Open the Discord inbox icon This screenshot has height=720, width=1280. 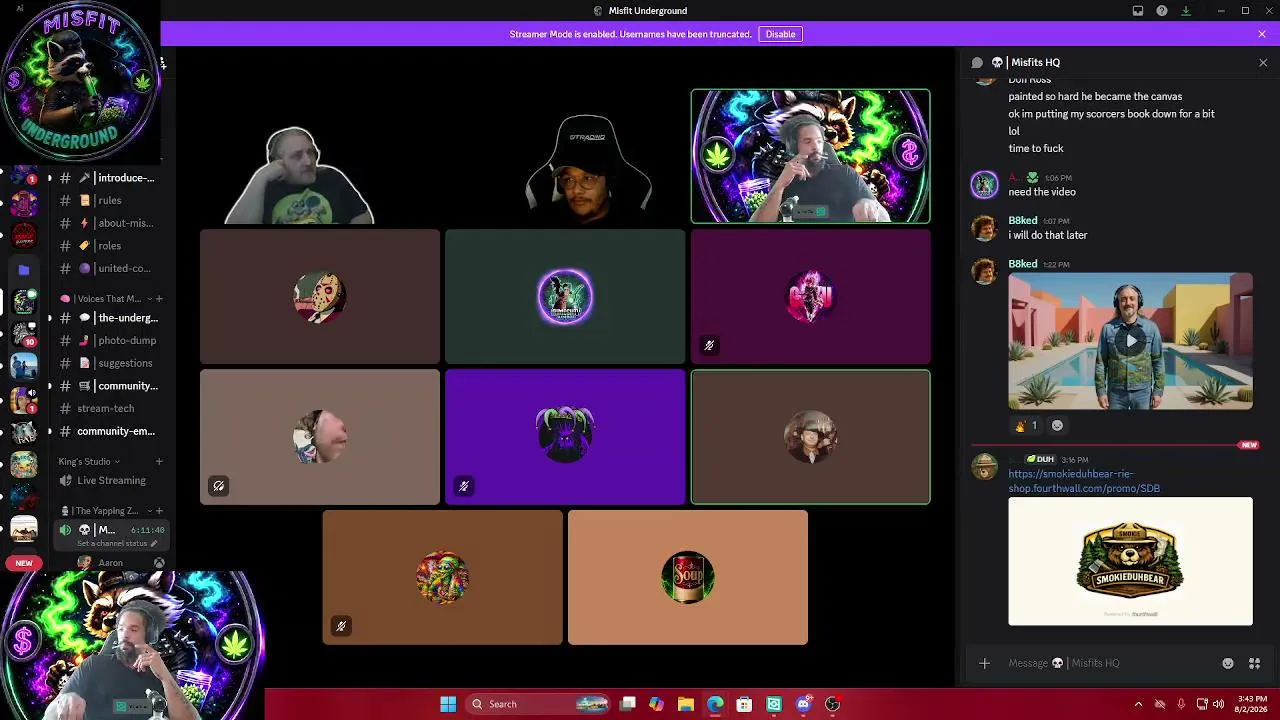1138,11
